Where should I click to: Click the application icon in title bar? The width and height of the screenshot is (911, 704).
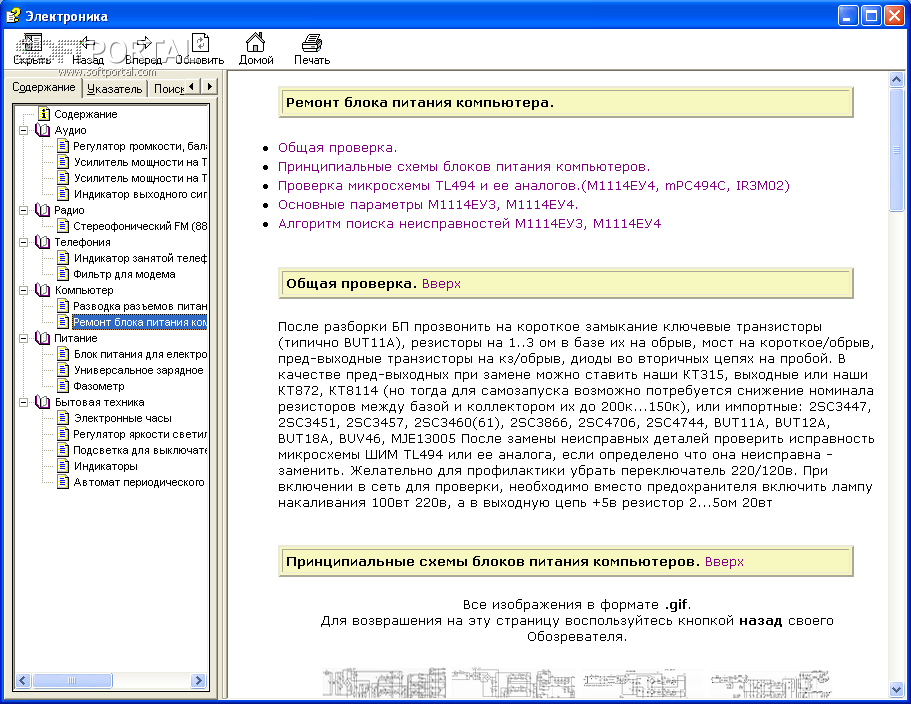pos(13,16)
